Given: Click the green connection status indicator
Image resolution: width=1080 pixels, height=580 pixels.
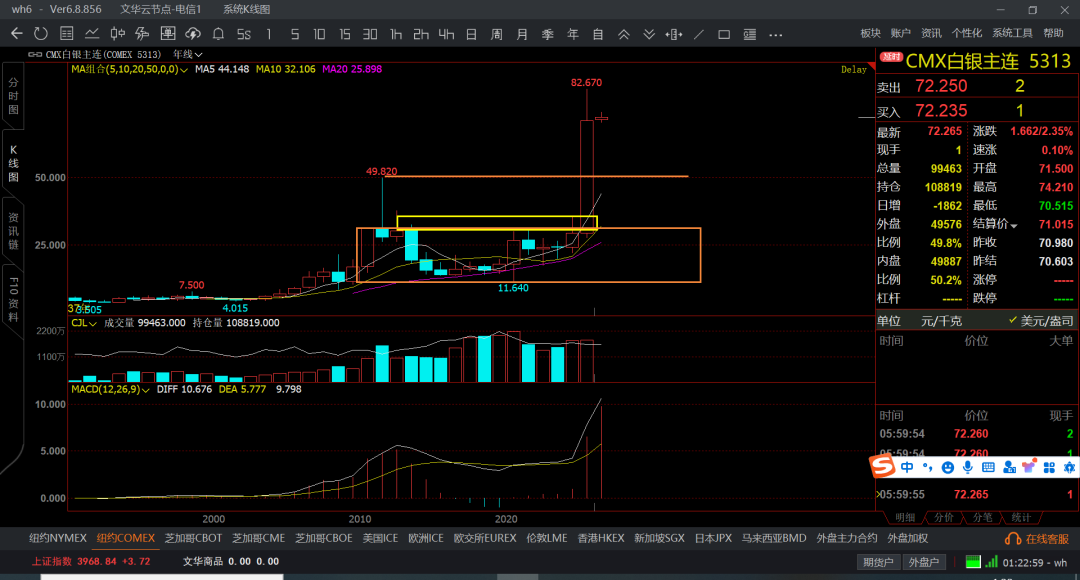Looking at the screenshot, I should pos(973,562).
